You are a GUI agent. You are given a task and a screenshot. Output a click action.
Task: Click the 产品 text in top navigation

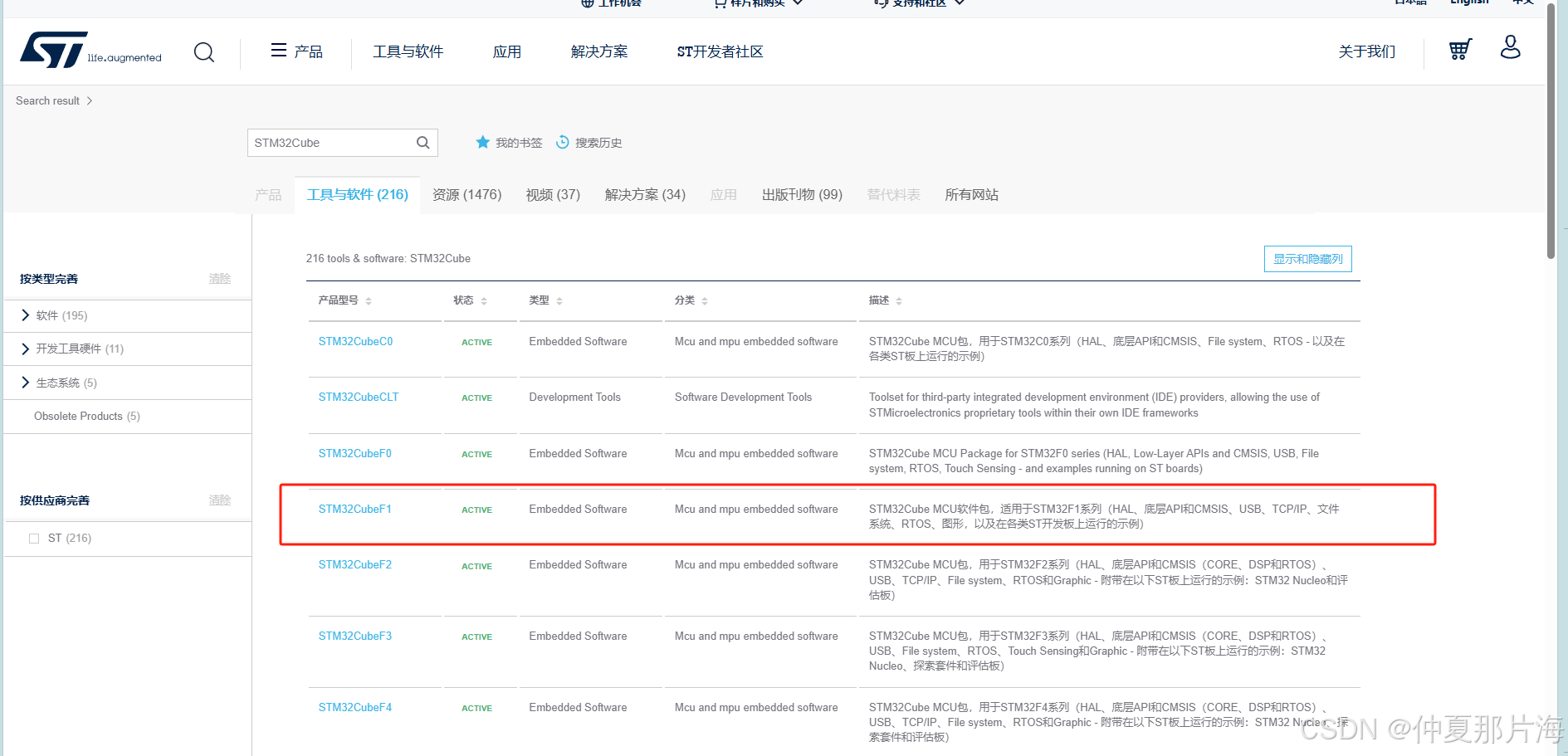tap(308, 51)
